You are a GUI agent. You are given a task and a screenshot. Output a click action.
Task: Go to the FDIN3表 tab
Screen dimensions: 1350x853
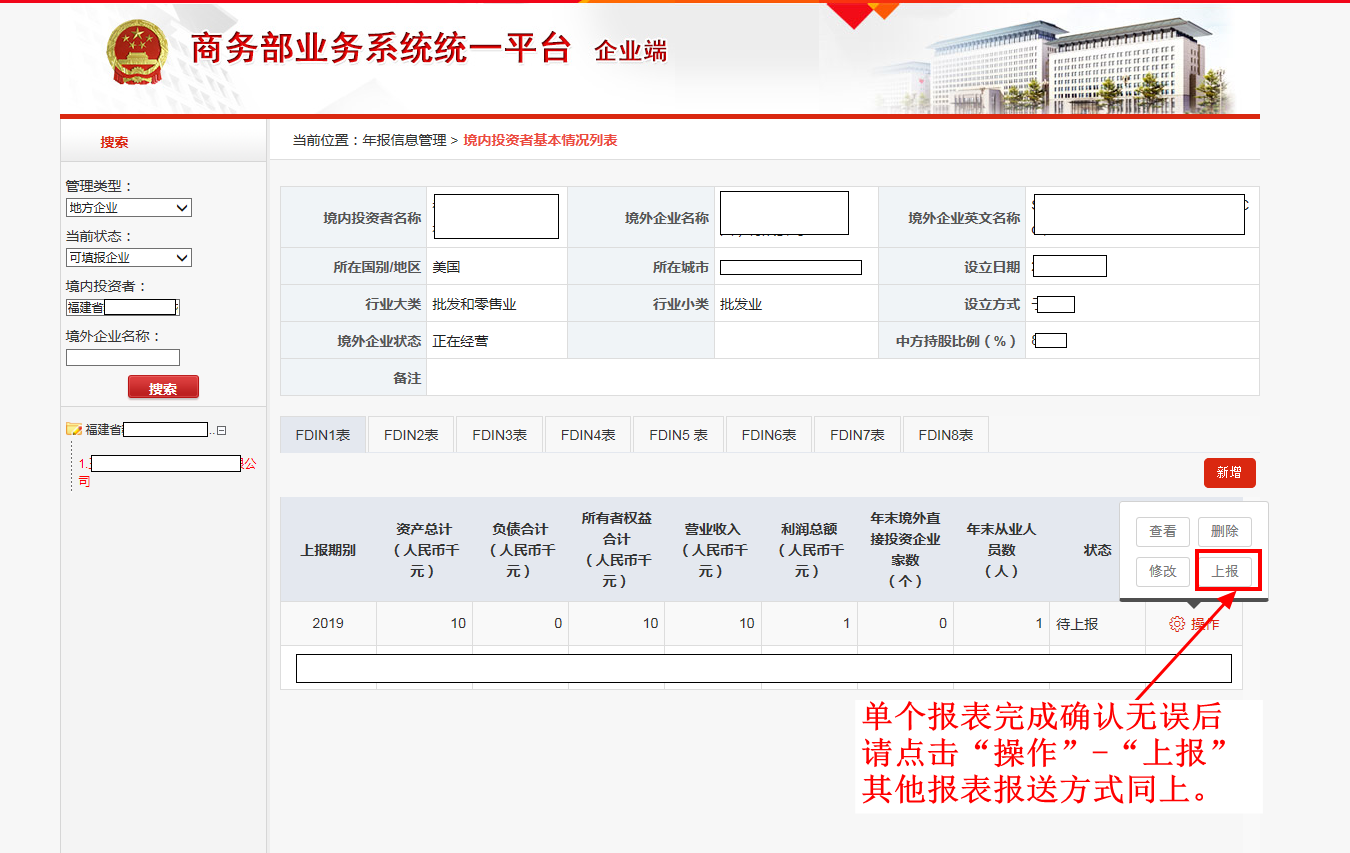pyautogui.click(x=499, y=435)
